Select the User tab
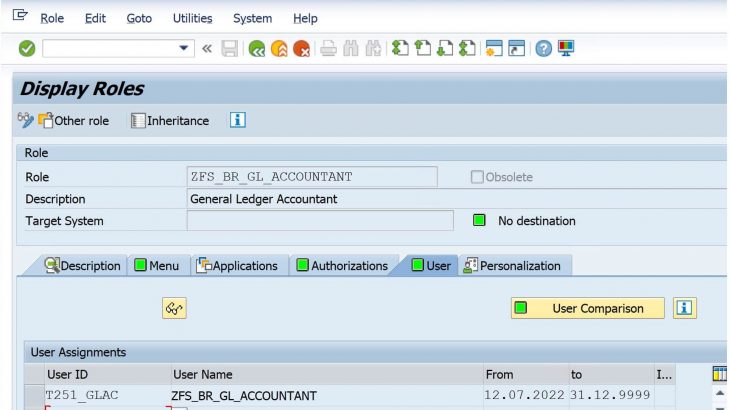Viewport: 730px width, 410px height. (x=431, y=266)
